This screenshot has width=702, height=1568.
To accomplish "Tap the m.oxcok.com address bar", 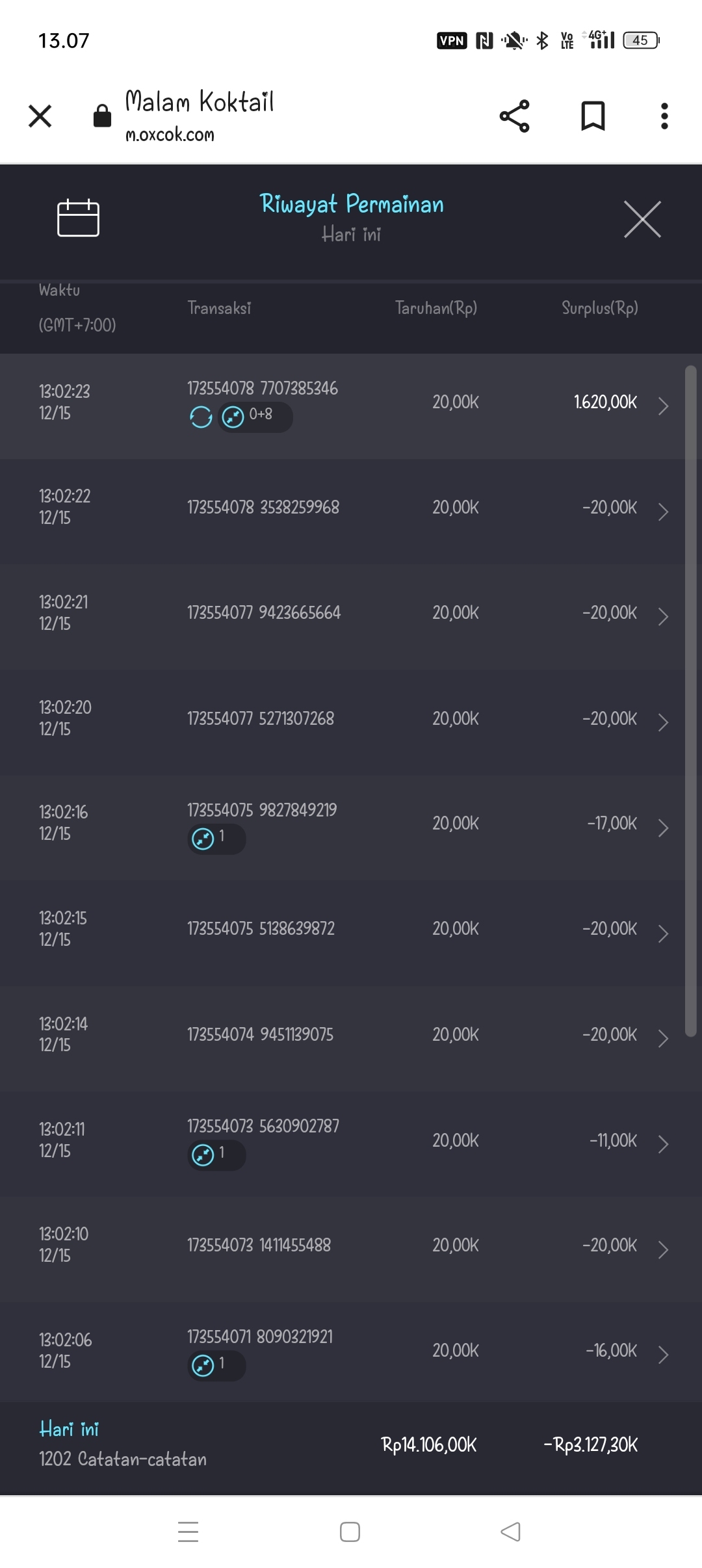I will click(170, 135).
